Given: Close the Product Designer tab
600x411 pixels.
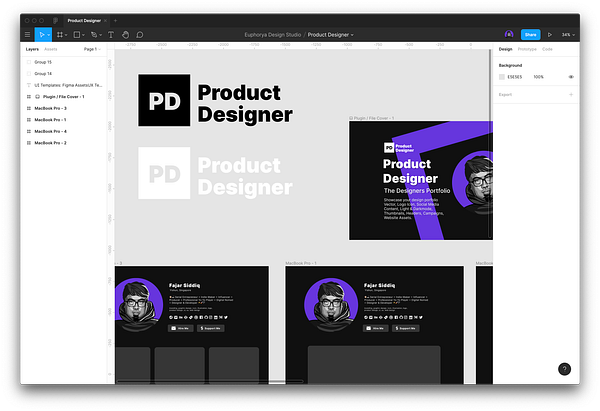Looking at the screenshot, I should pos(105,21).
